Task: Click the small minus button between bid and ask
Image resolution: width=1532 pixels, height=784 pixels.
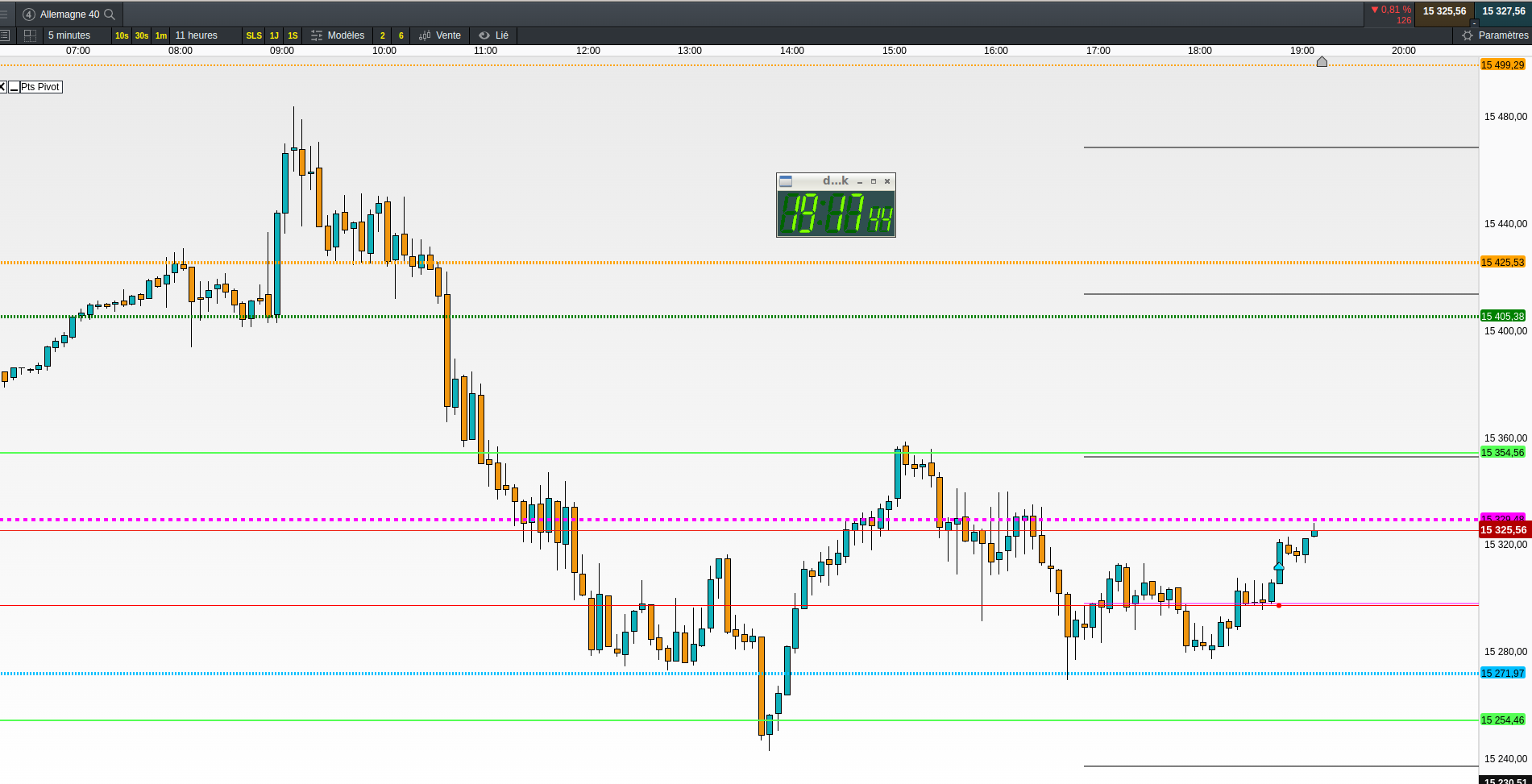Action: tap(1474, 23)
